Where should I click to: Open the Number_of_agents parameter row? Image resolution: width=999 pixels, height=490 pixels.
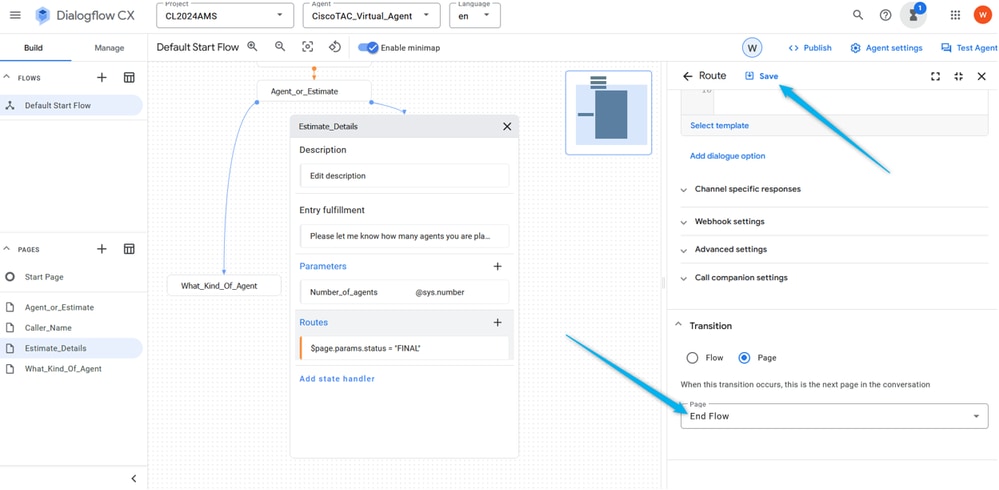point(405,292)
